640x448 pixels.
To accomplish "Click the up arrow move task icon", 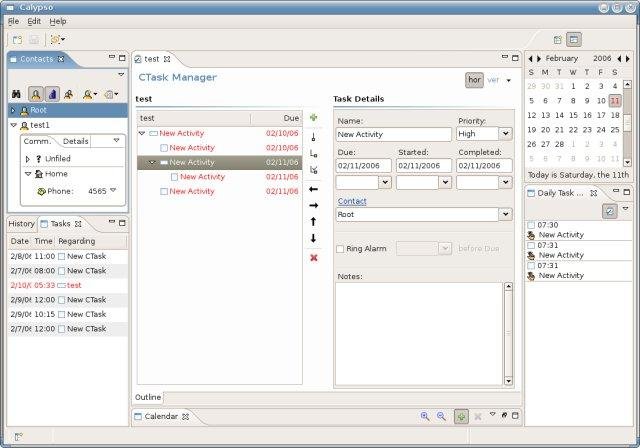I will click(x=313, y=222).
